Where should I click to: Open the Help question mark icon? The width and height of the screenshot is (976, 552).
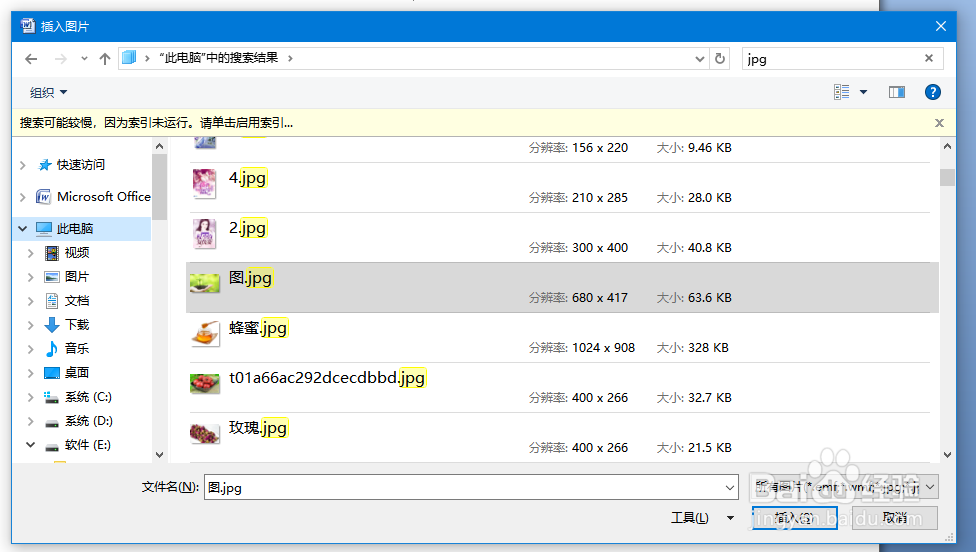click(933, 92)
